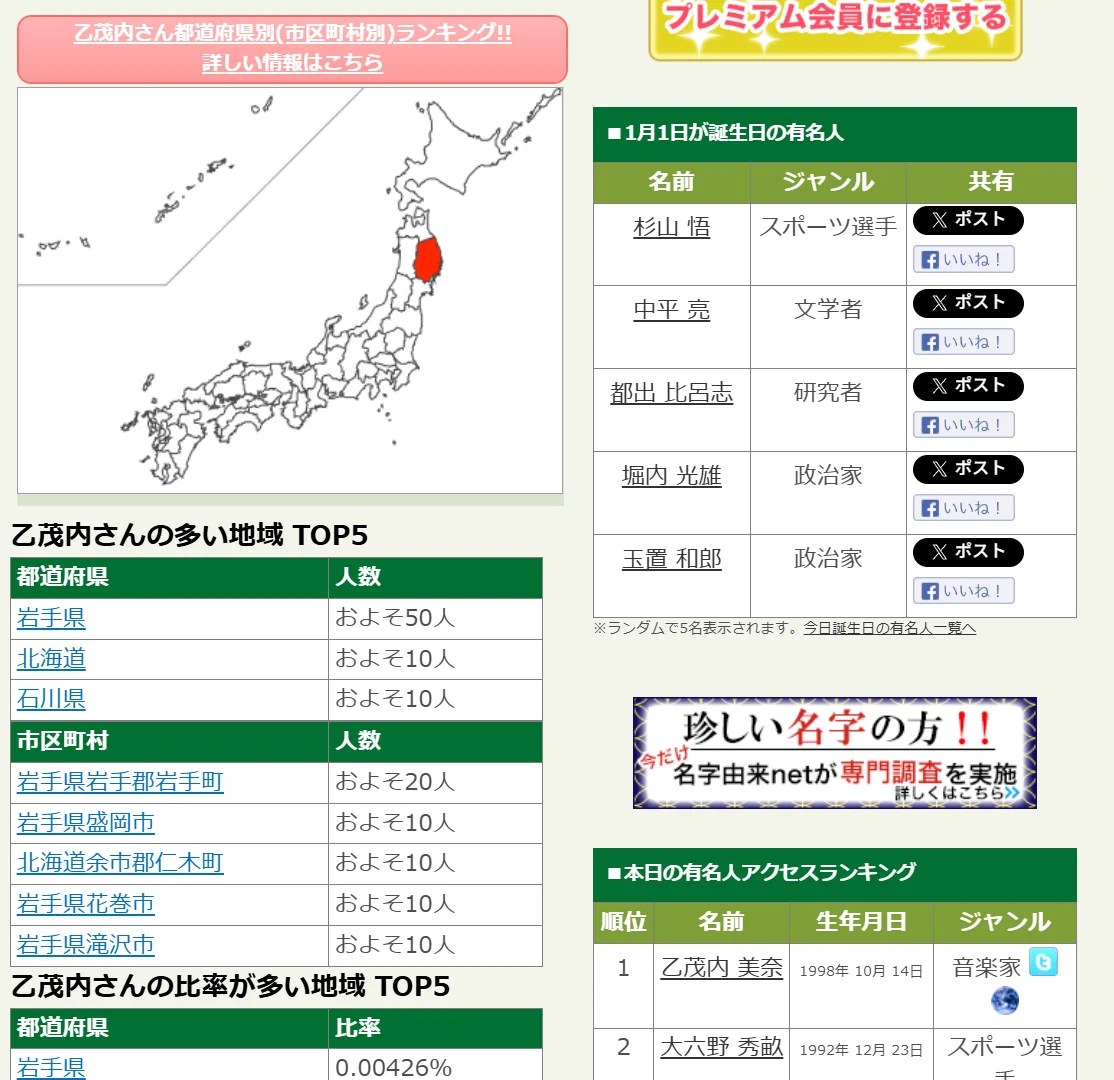Click おおよそ50人 cell for 岩手県
Image resolution: width=1114 pixels, height=1080 pixels.
(435, 618)
